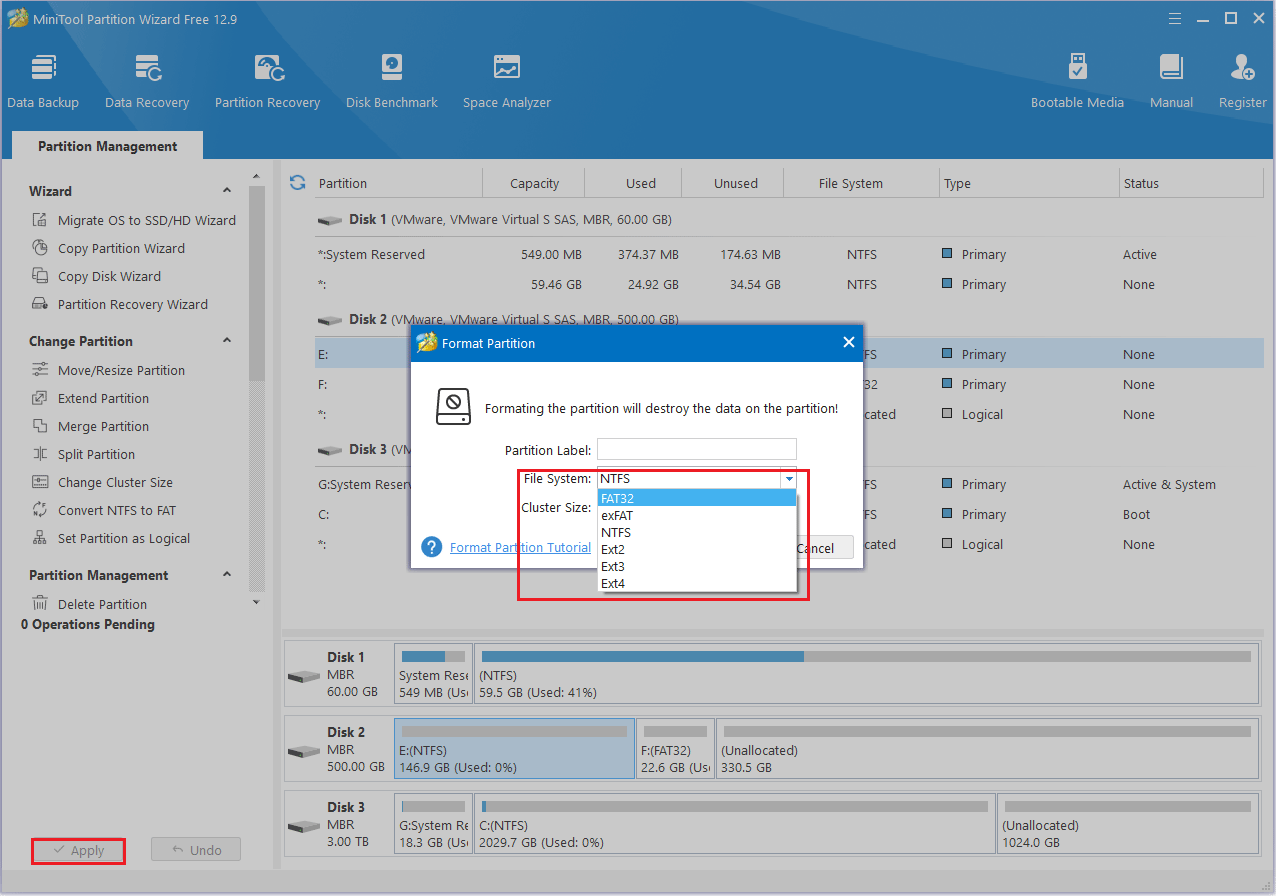1276x896 pixels.
Task: Select NTFS option in dropdown list
Action: [x=697, y=532]
